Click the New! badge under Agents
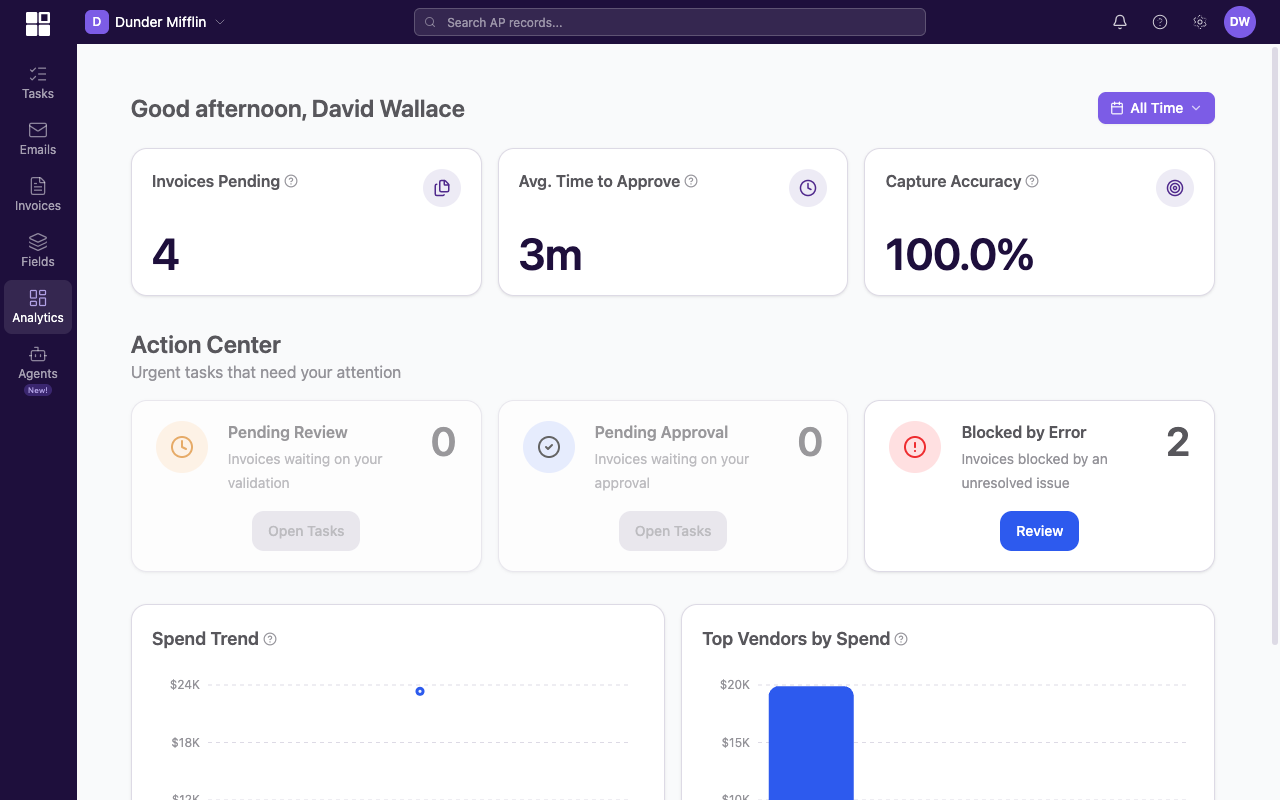Image resolution: width=1280 pixels, height=800 pixels. click(38, 390)
